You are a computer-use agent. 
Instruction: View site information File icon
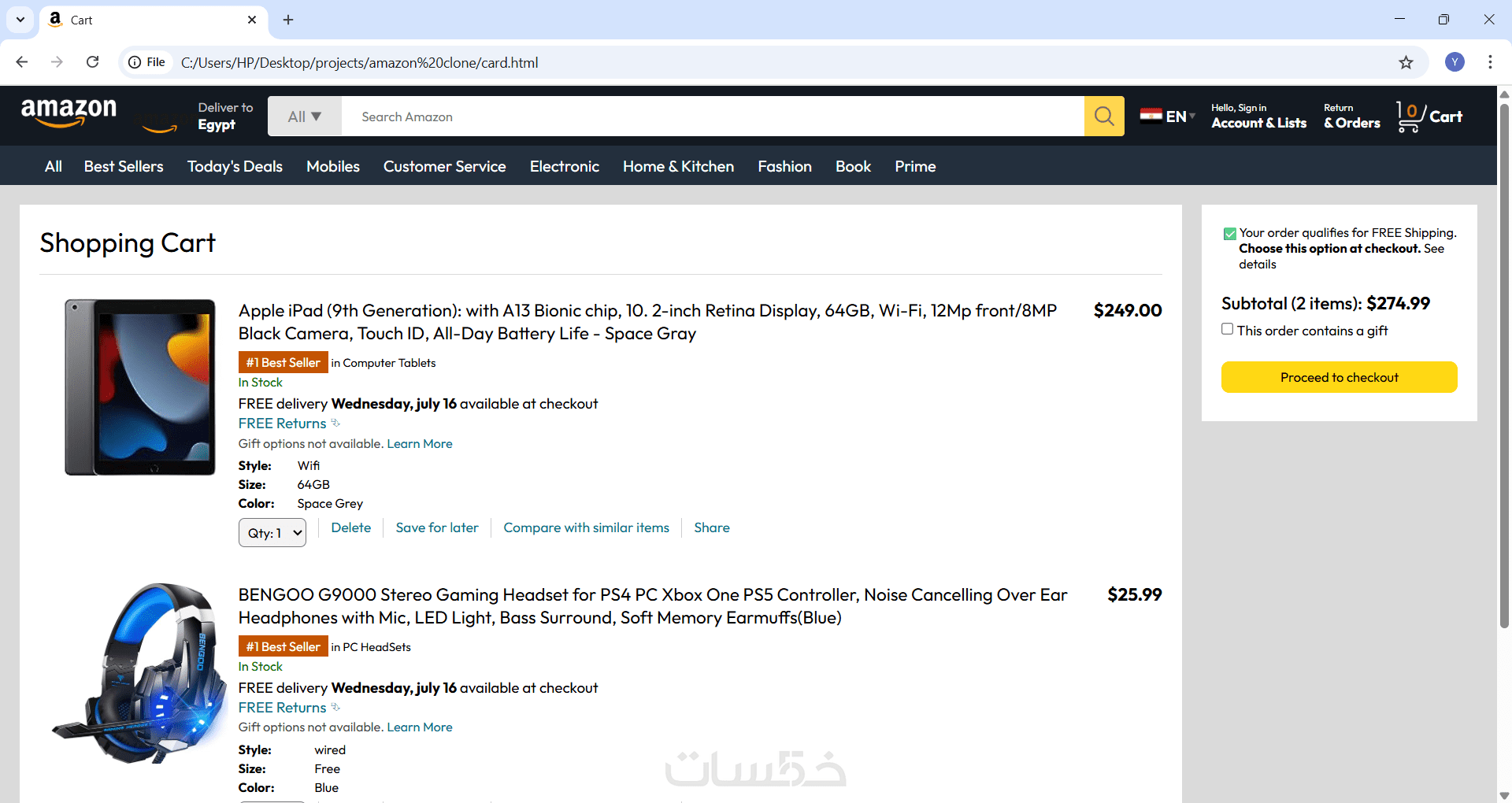pyautogui.click(x=147, y=62)
